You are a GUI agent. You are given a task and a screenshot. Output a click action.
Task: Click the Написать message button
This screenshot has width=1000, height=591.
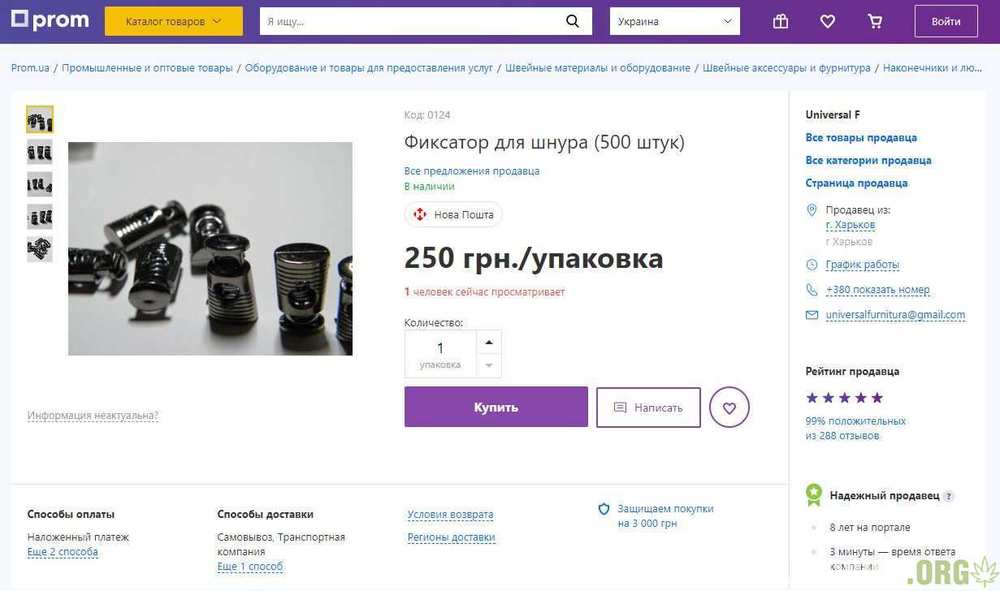coord(648,408)
